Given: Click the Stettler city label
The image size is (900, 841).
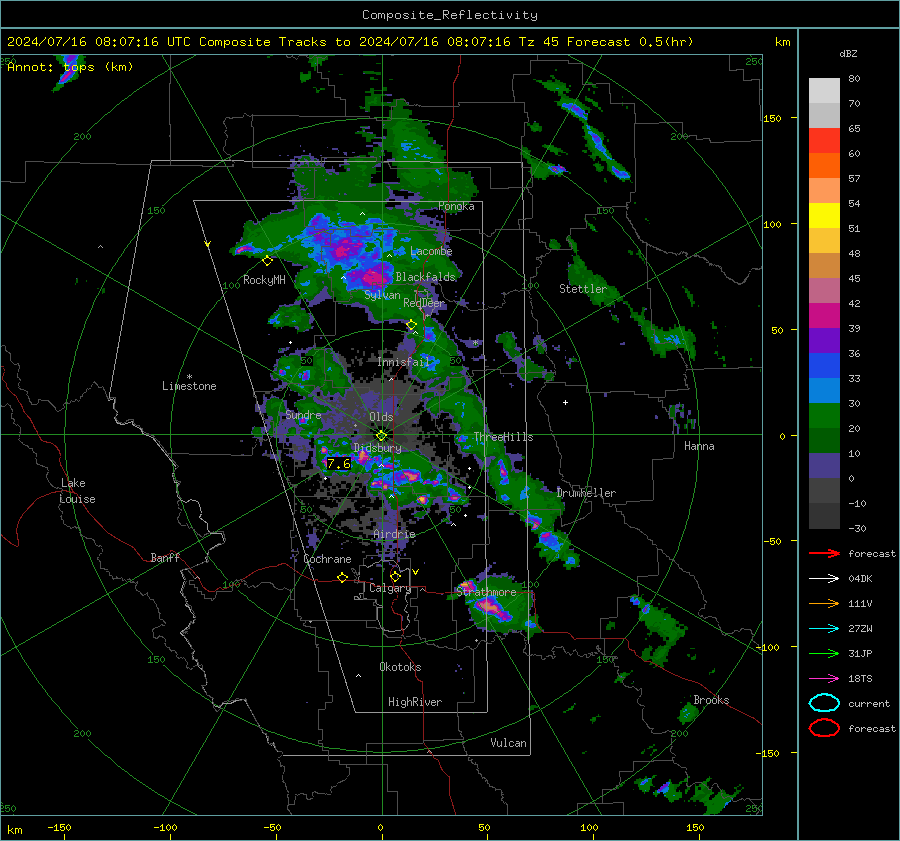Looking at the screenshot, I should pyautogui.click(x=583, y=289).
